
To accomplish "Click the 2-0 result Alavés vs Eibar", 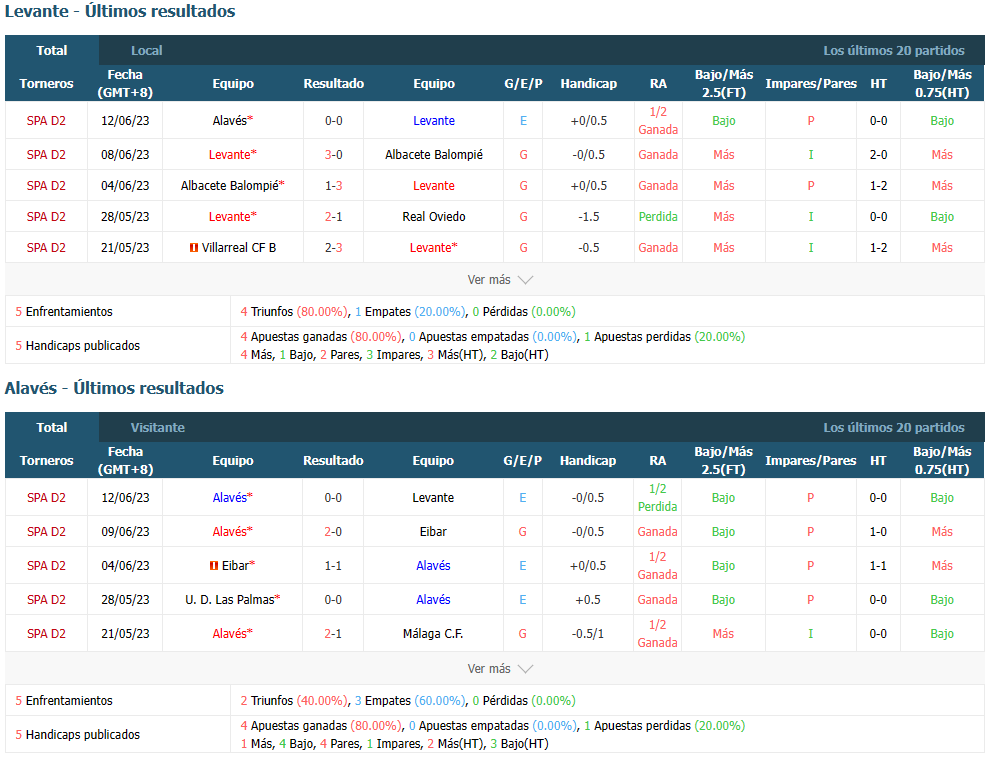I will pos(333,532).
